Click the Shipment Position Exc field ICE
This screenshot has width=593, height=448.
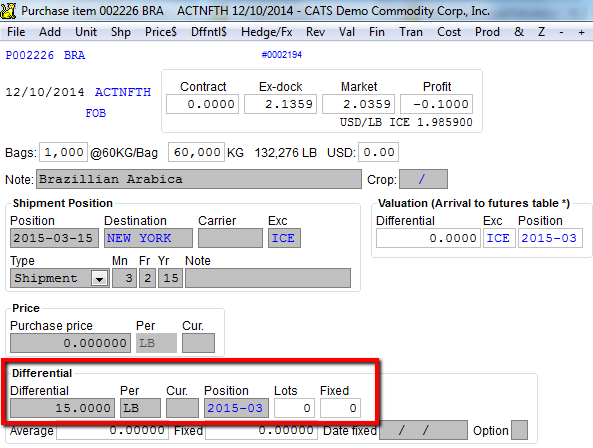pyautogui.click(x=284, y=238)
